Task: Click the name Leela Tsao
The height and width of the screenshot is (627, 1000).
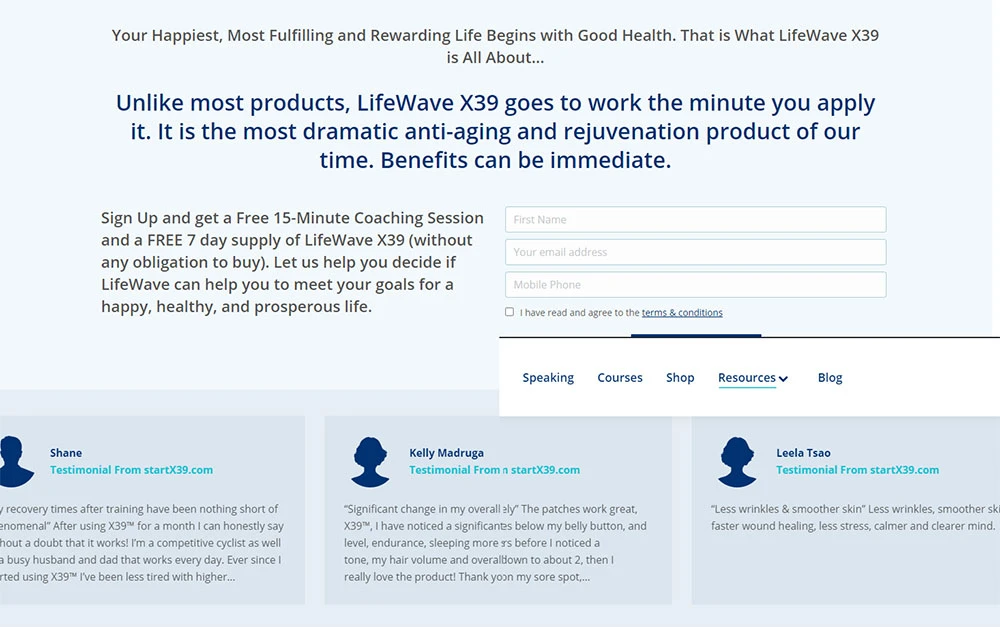Action: (x=803, y=453)
